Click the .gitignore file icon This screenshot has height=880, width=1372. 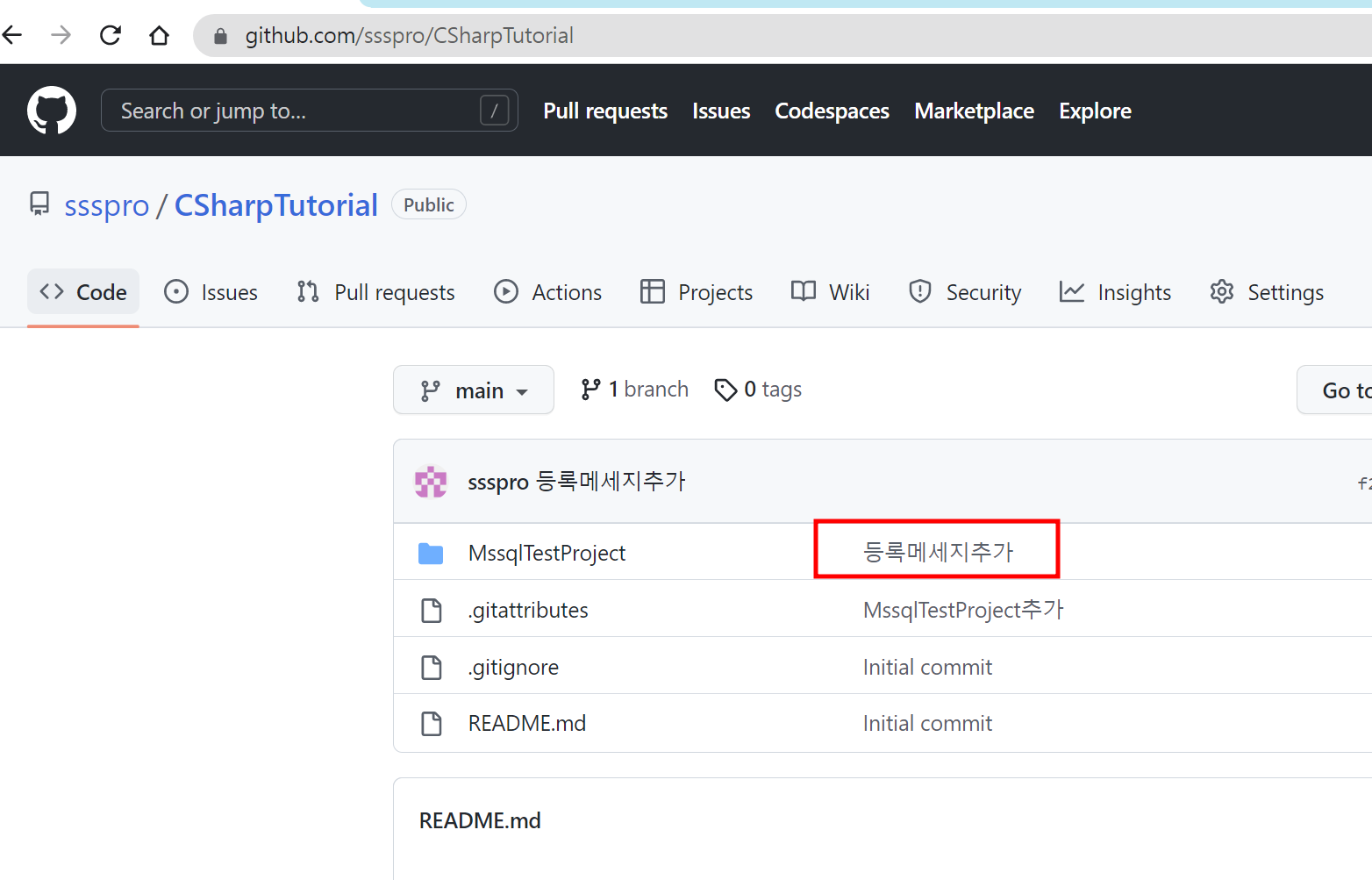tap(432, 668)
